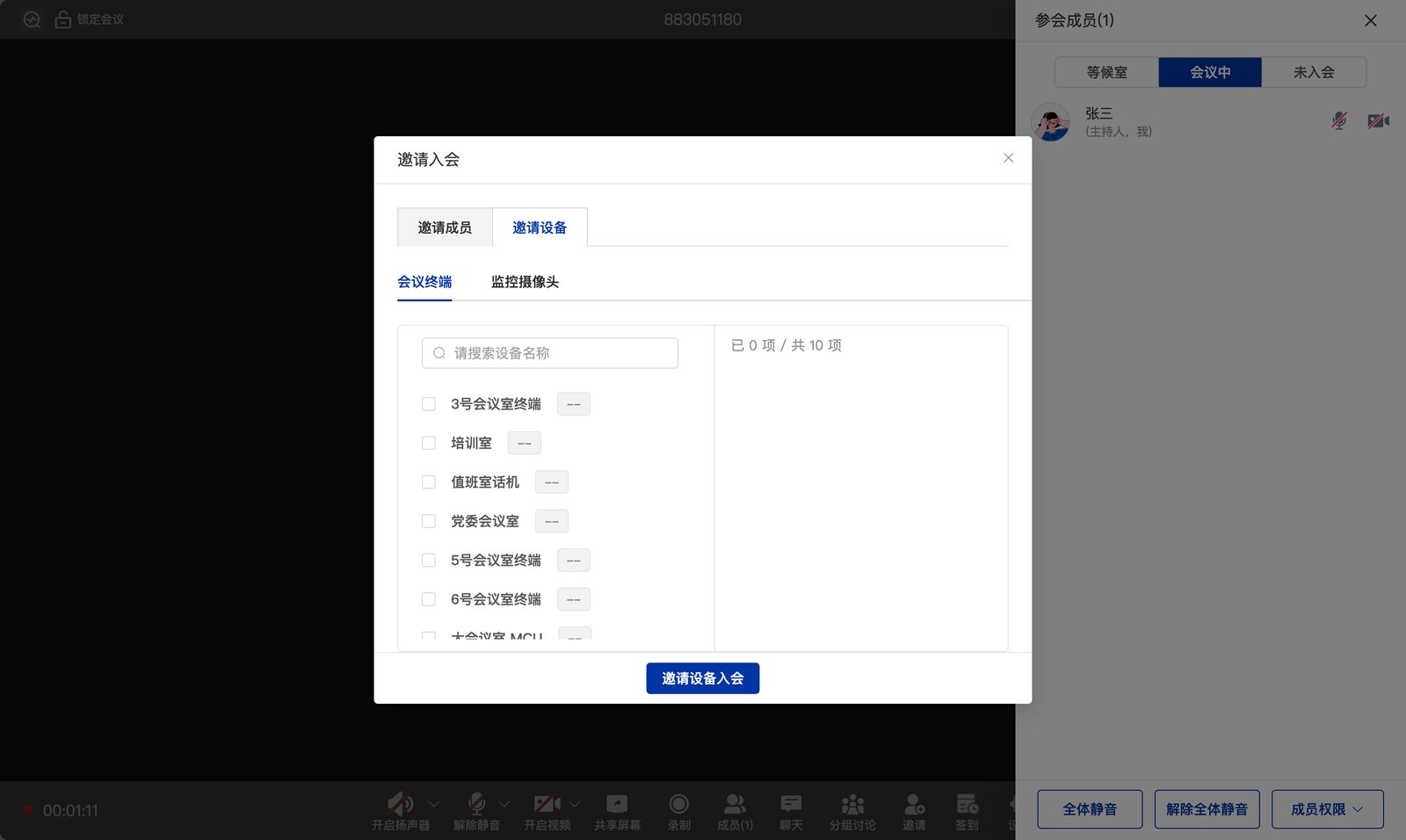Check the 5号会议室终端 device
This screenshot has height=840, width=1406.
pos(429,560)
